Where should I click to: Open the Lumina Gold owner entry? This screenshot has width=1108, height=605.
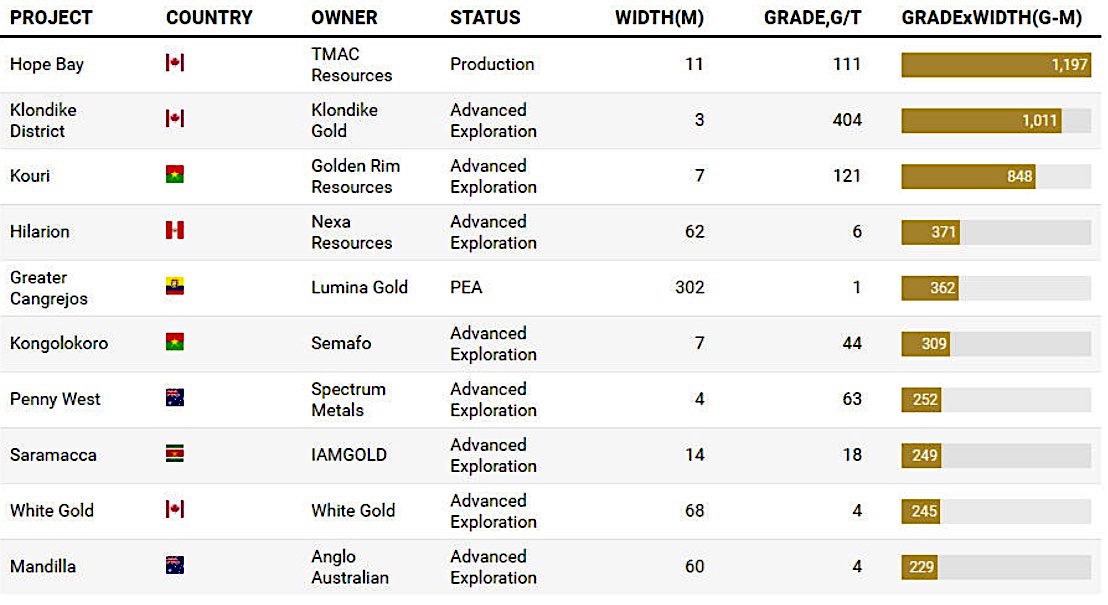pyautogui.click(x=359, y=287)
